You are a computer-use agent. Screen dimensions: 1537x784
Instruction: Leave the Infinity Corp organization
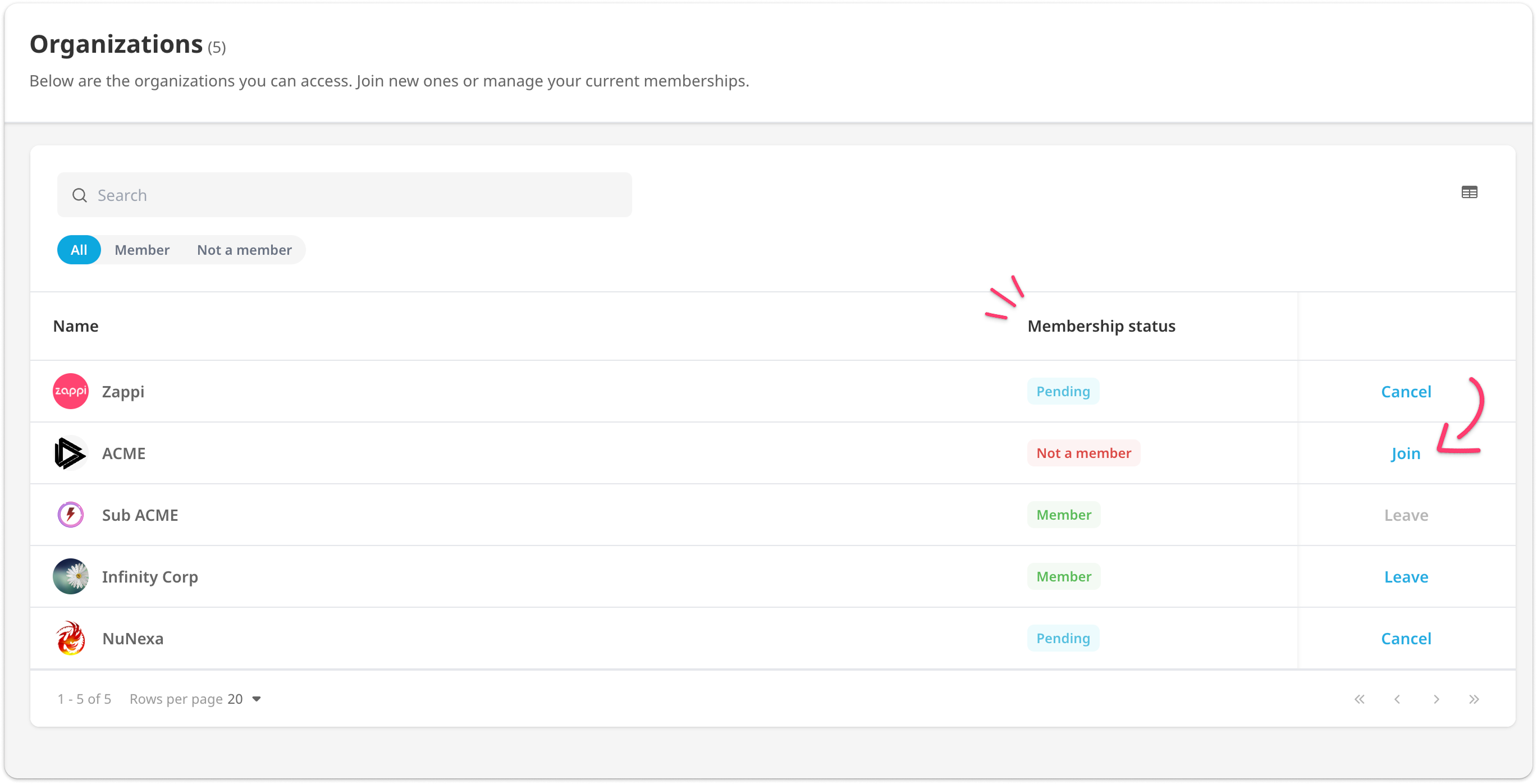point(1406,577)
